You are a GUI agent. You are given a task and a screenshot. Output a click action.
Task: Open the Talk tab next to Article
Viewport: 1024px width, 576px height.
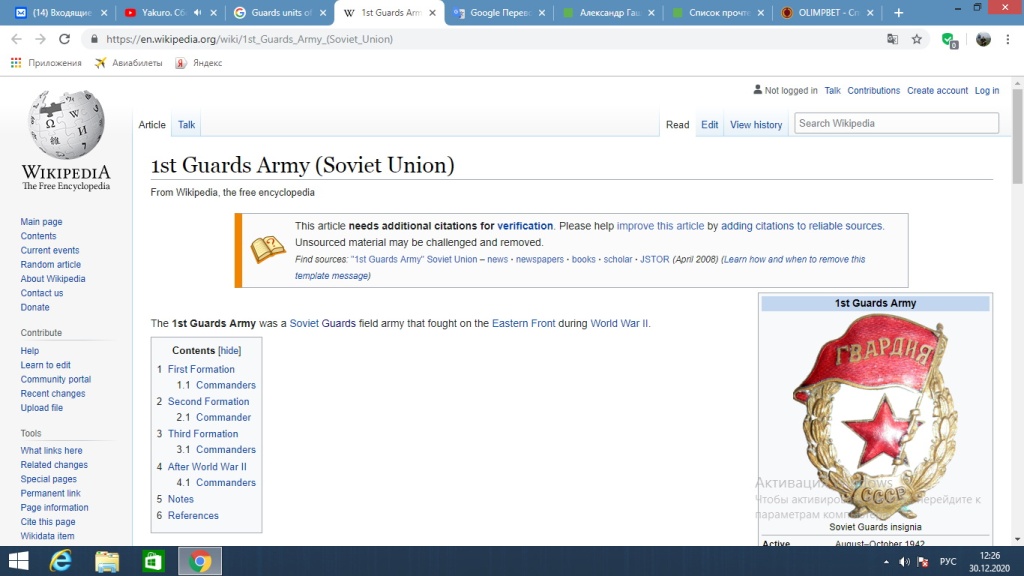coord(187,125)
